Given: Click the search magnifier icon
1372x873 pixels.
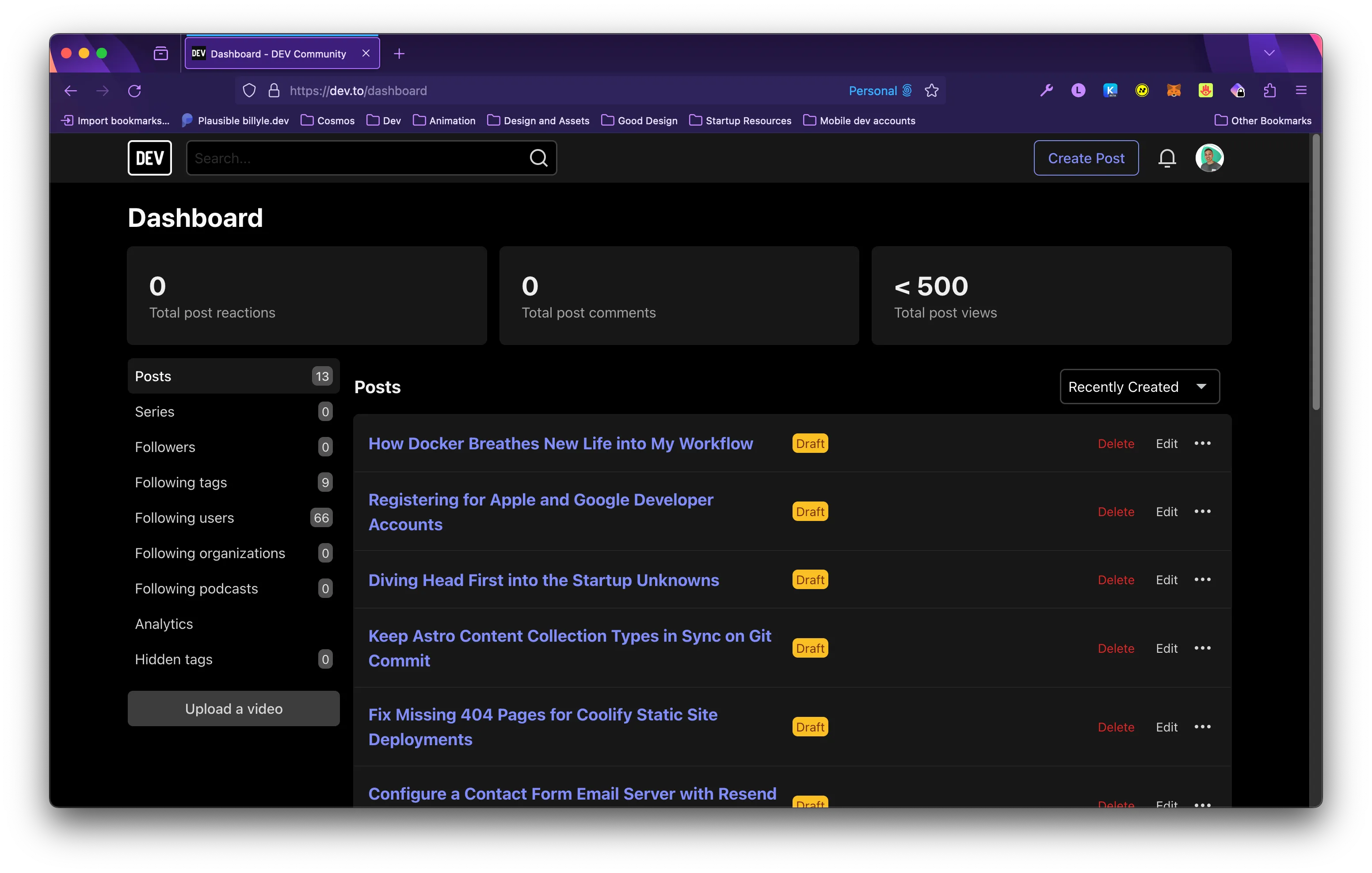Looking at the screenshot, I should point(538,158).
